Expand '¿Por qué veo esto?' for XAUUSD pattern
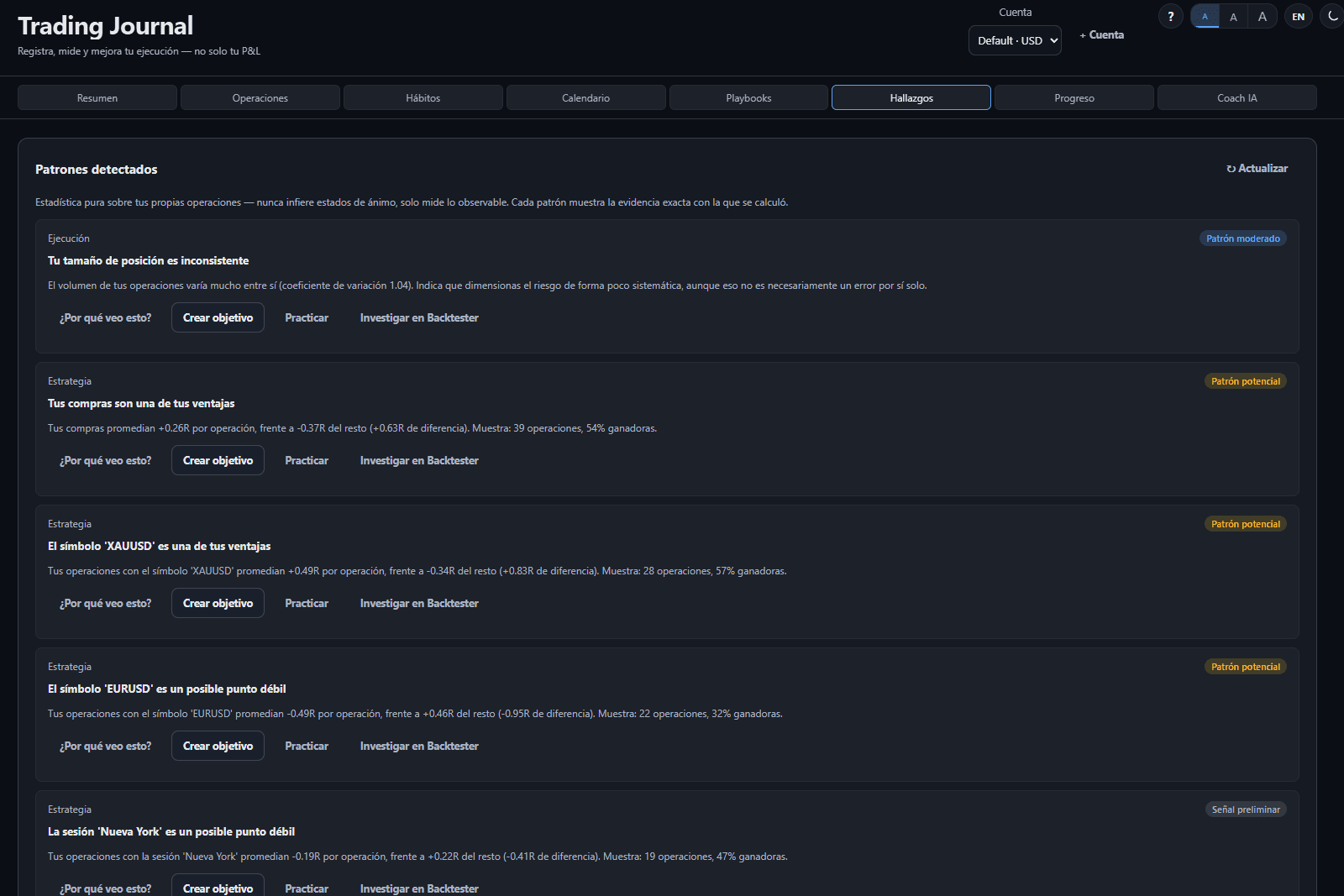Viewport: 1344px width, 896px height. tap(106, 603)
